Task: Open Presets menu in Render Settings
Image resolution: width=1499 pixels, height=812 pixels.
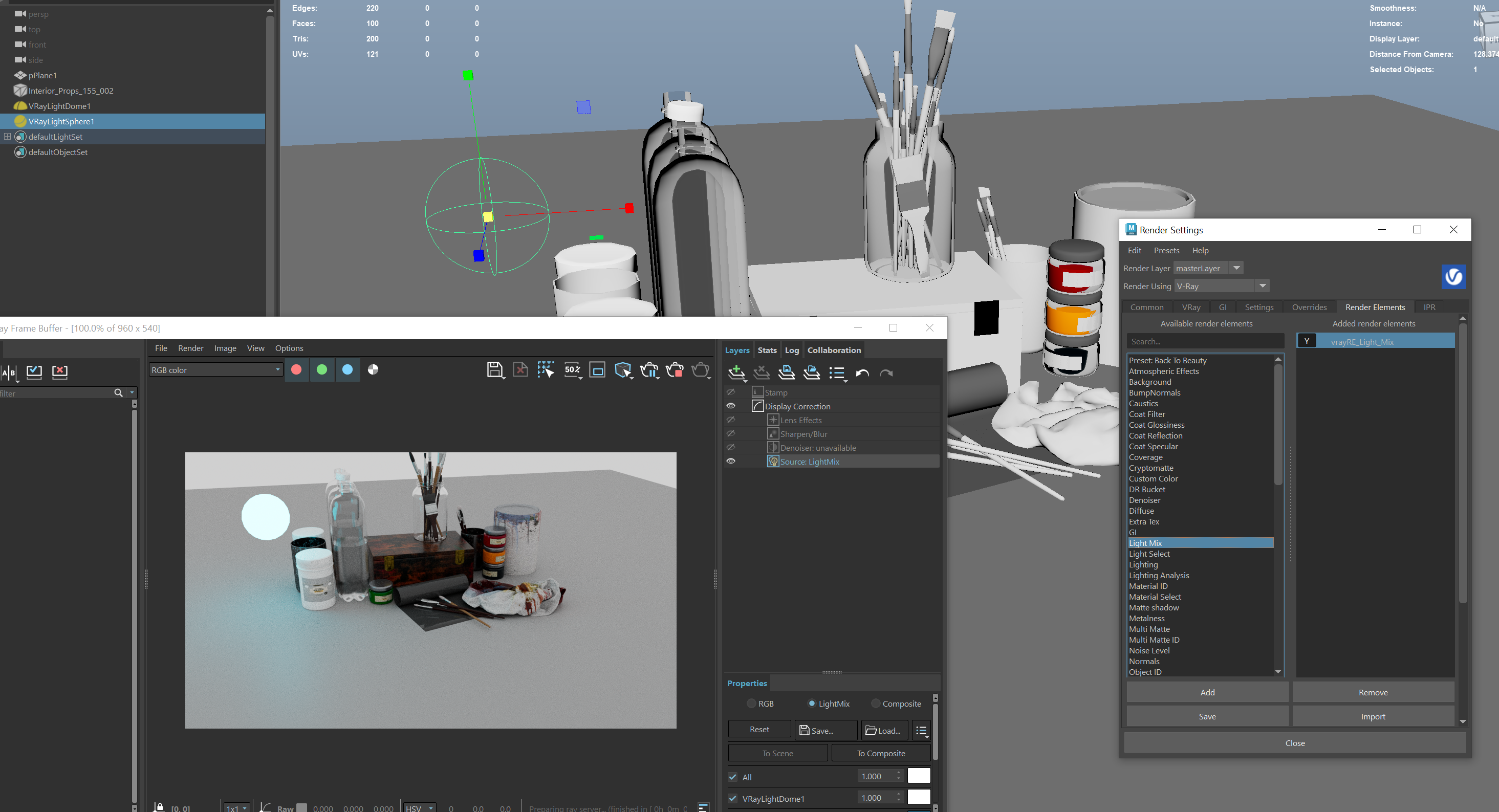Action: click(1166, 250)
